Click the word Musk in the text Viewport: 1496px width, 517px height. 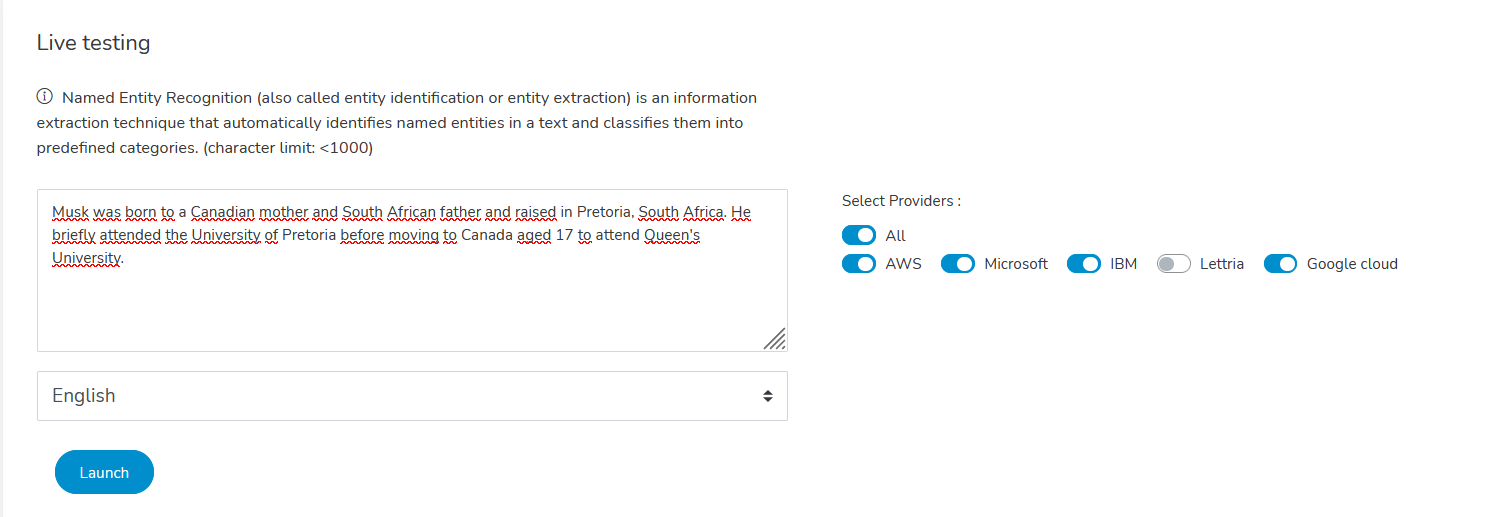pos(70,212)
